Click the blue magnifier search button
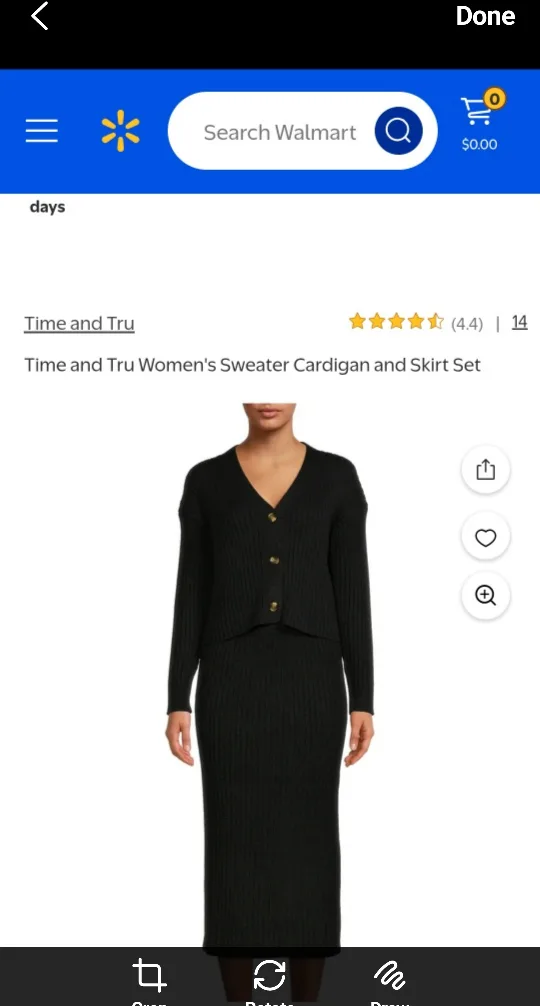Screen dimensions: 540x1006 (x=398, y=131)
